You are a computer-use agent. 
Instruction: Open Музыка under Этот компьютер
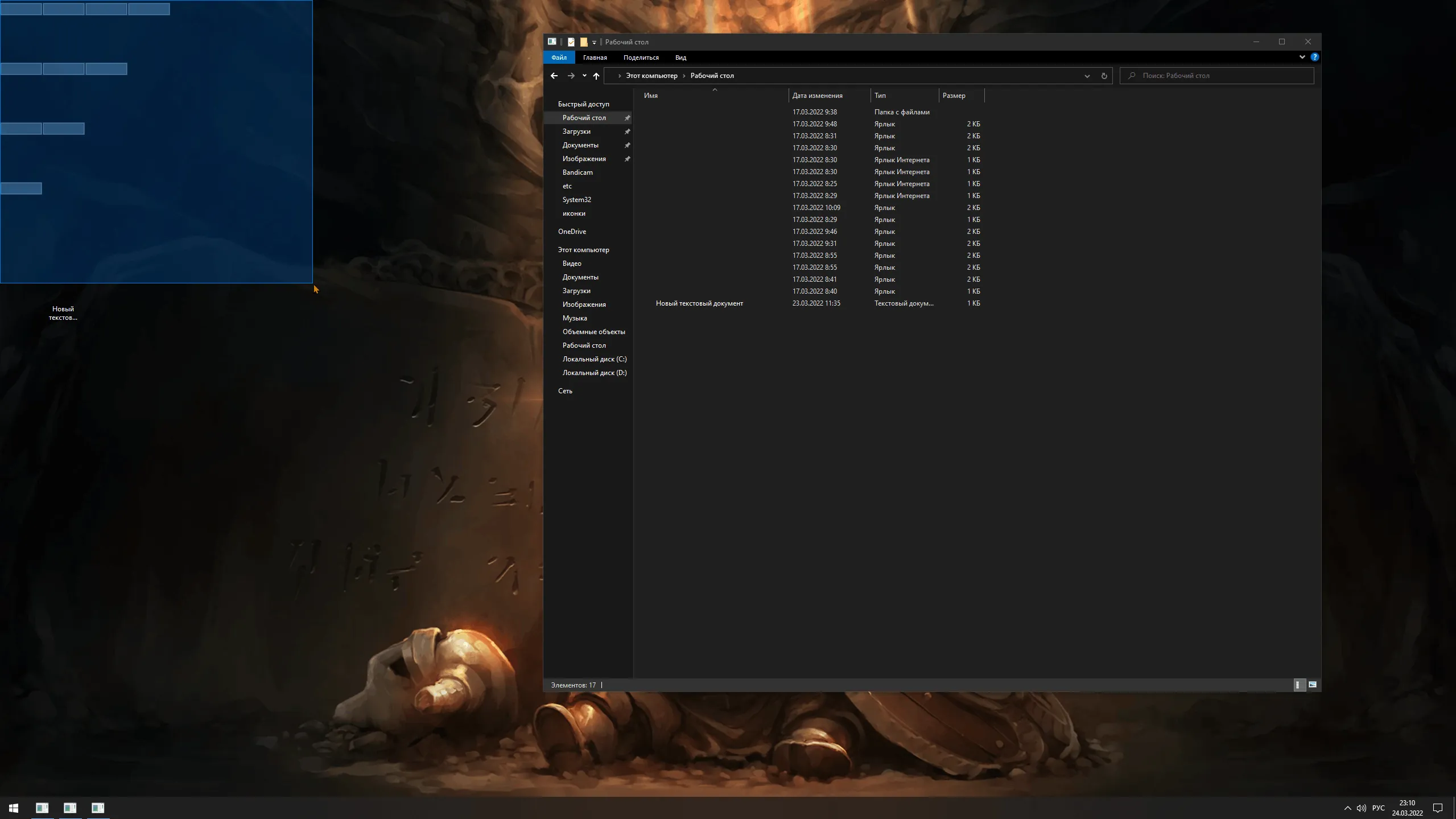pos(575,318)
